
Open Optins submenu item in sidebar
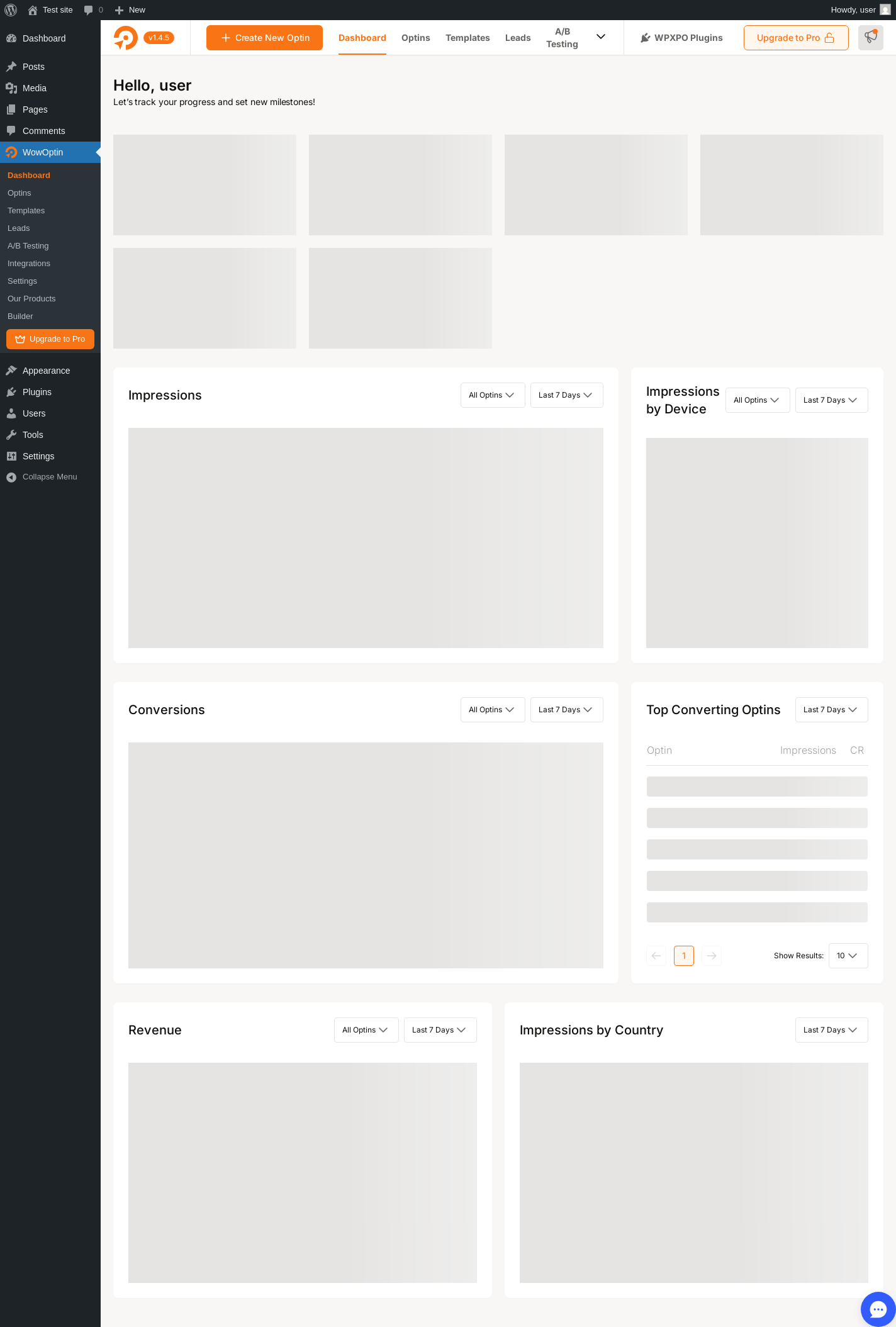[x=50, y=193]
